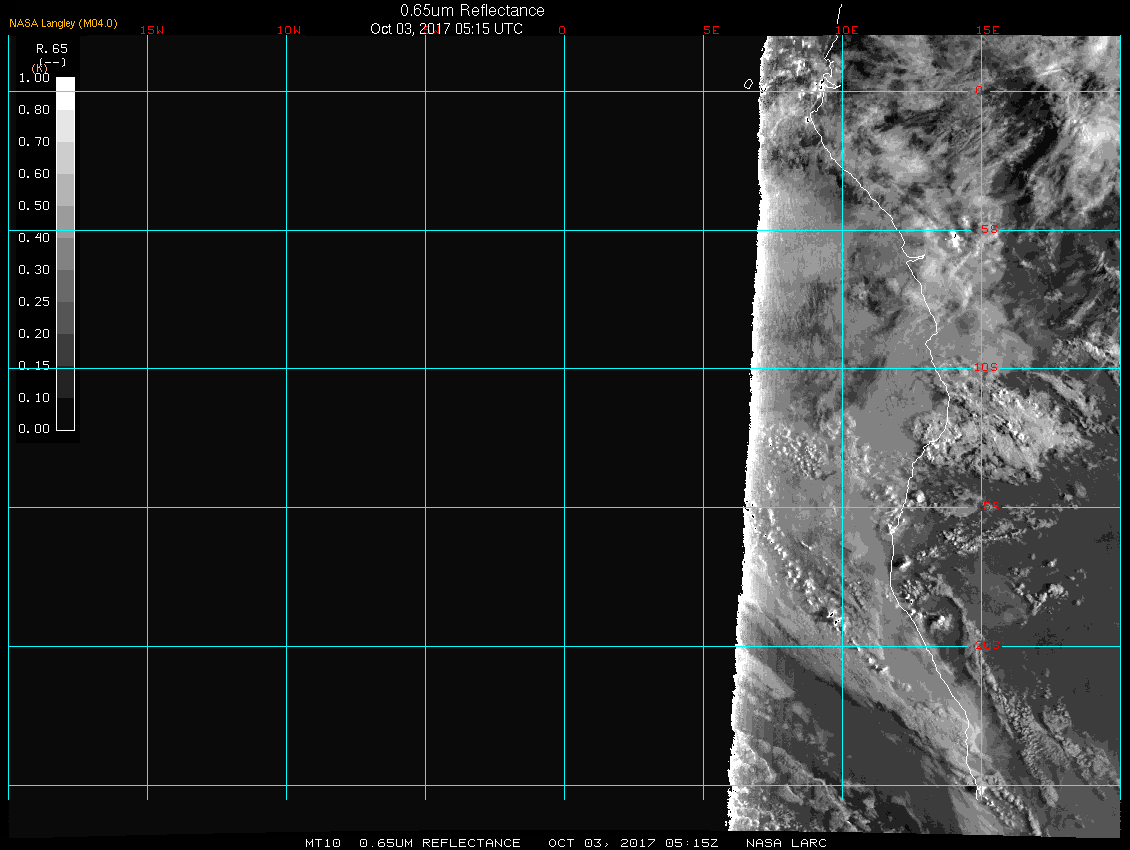Click the '0.30' colorbar value
This screenshot has height=850, width=1130.
(34, 270)
